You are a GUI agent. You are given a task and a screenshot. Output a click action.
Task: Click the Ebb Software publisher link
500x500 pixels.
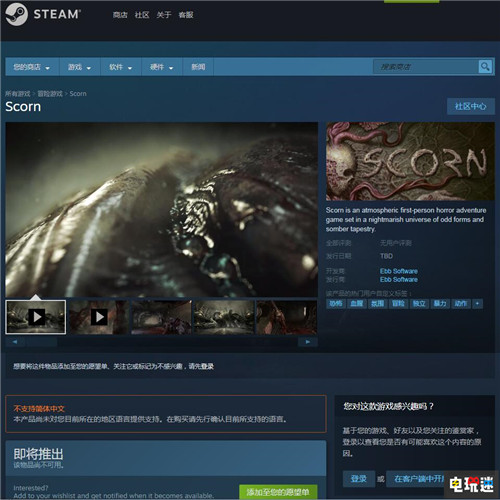click(x=399, y=279)
